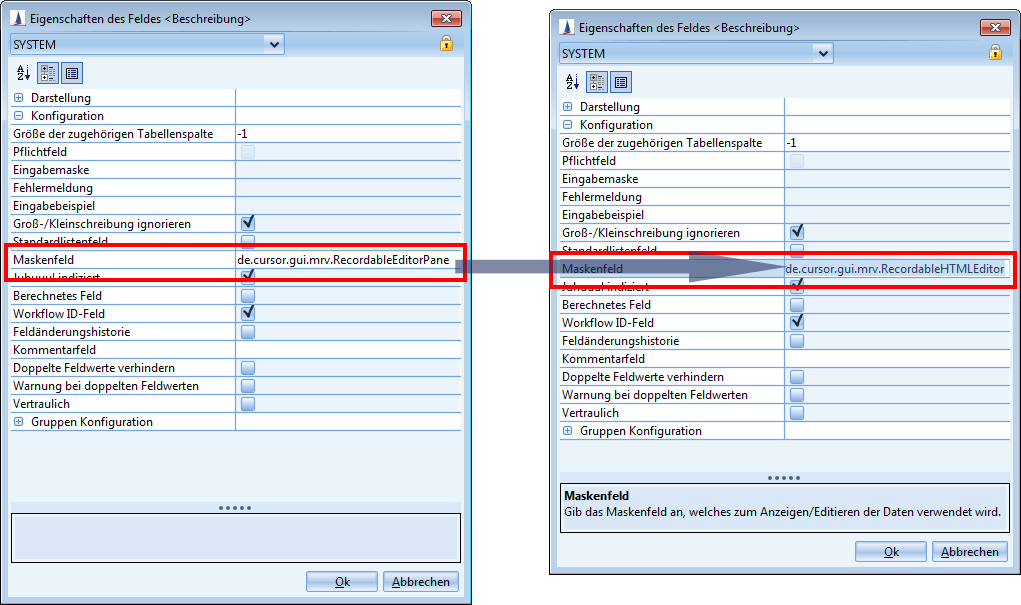Click property pages icon in RecordableEditorPane dialog
Image resolution: width=1021 pixels, height=605 pixels.
71,73
